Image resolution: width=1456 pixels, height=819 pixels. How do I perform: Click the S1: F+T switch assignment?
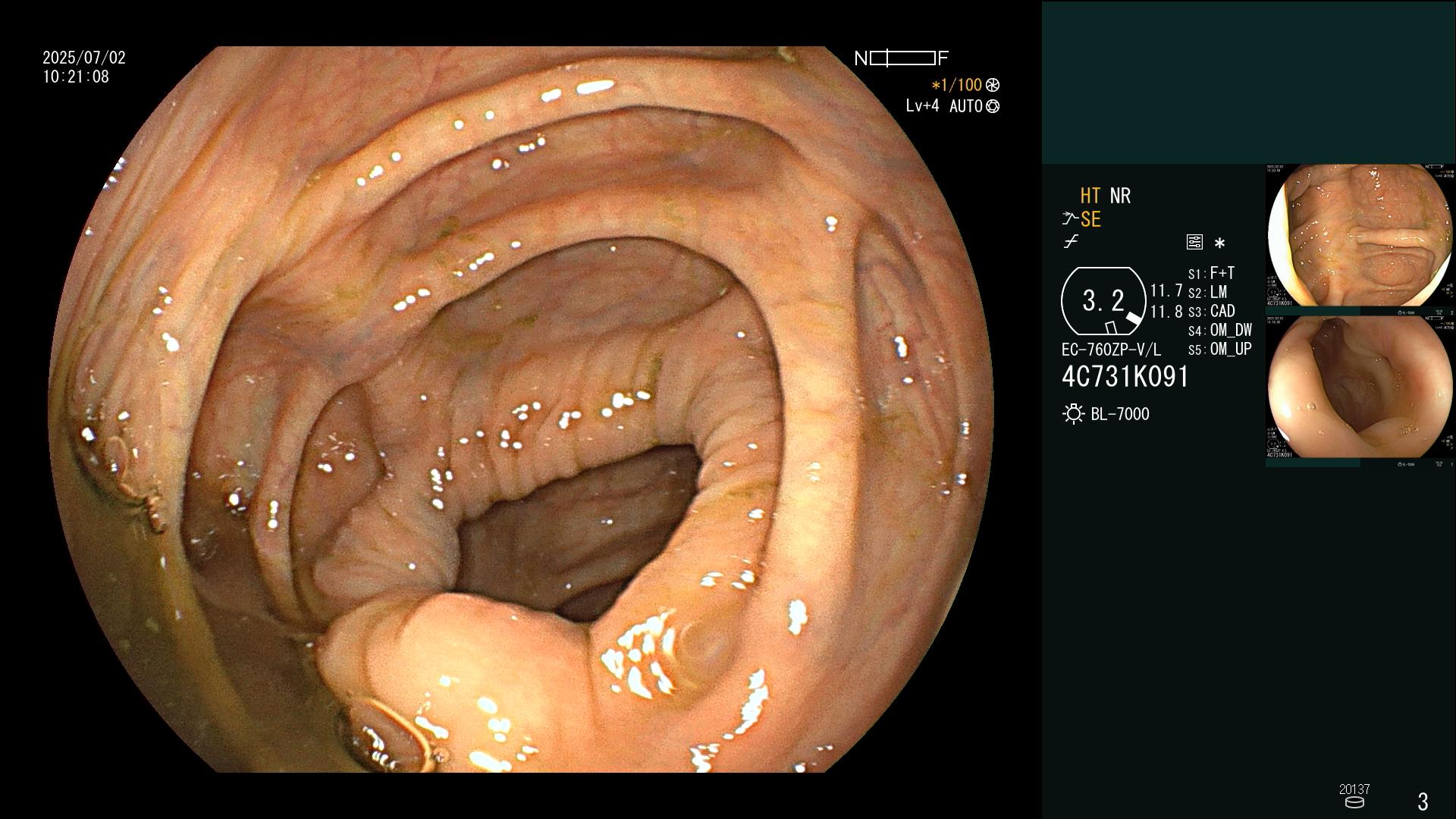coord(1211,273)
